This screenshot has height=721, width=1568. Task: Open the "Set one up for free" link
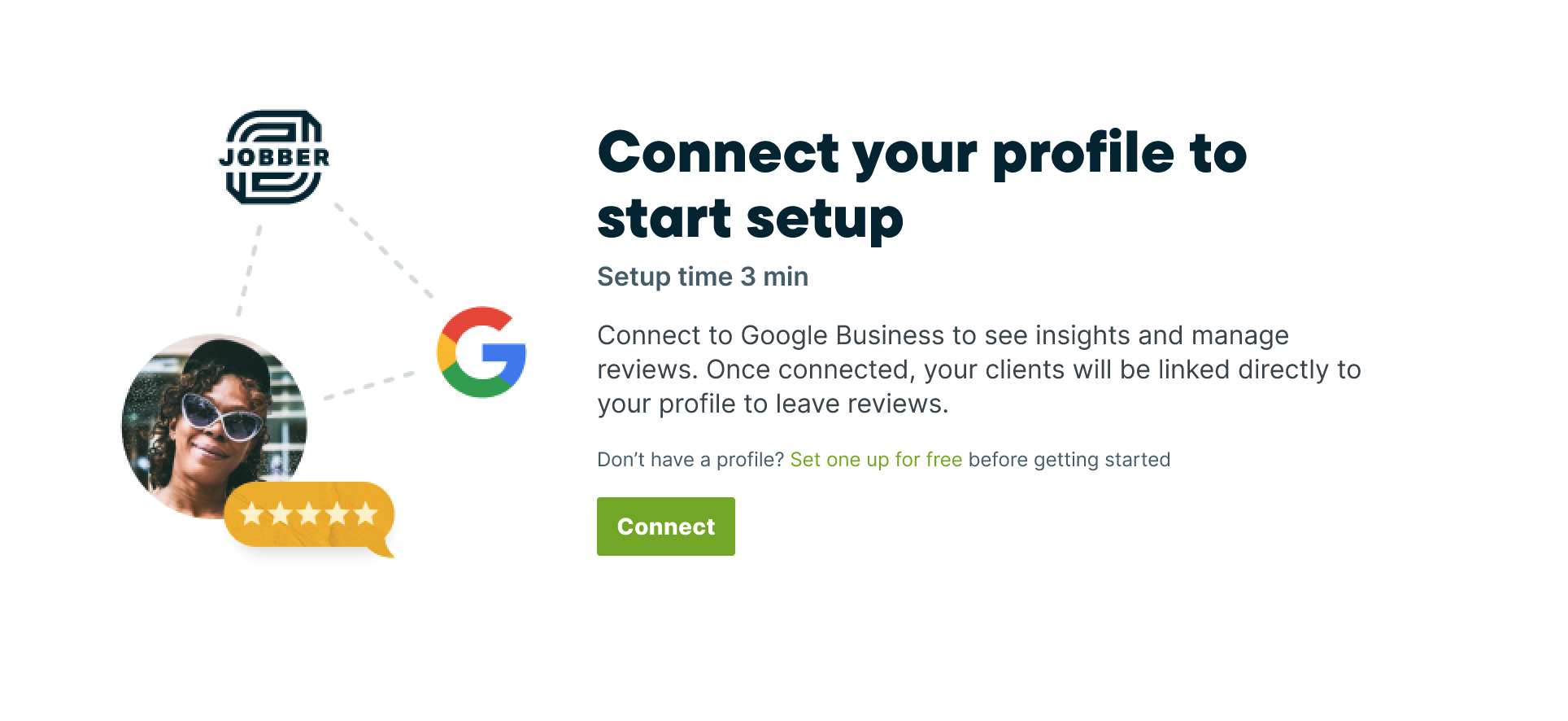click(x=876, y=460)
